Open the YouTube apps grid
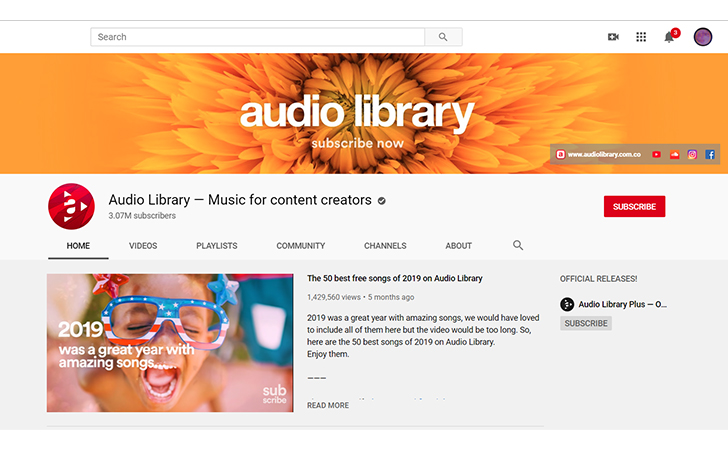 pos(641,37)
